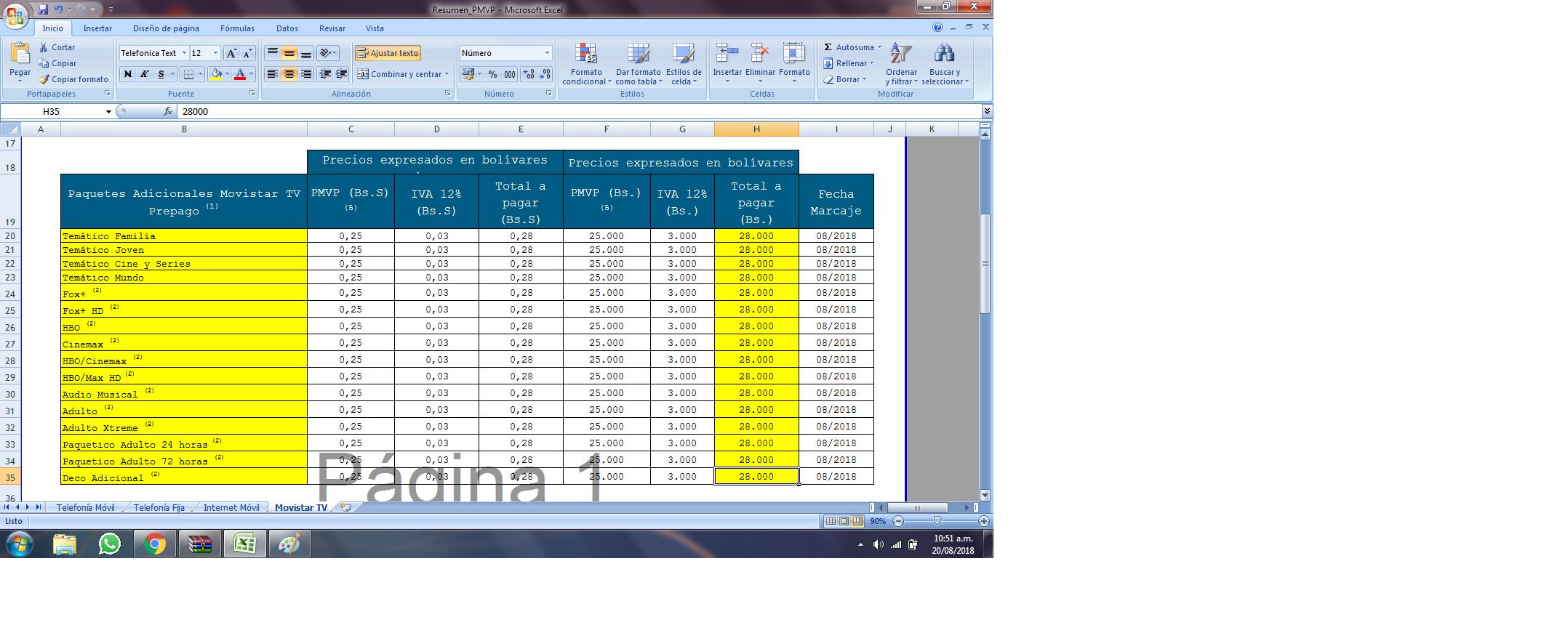Image resolution: width=1568 pixels, height=625 pixels.
Task: Click the Rellenar button
Action: (x=848, y=63)
